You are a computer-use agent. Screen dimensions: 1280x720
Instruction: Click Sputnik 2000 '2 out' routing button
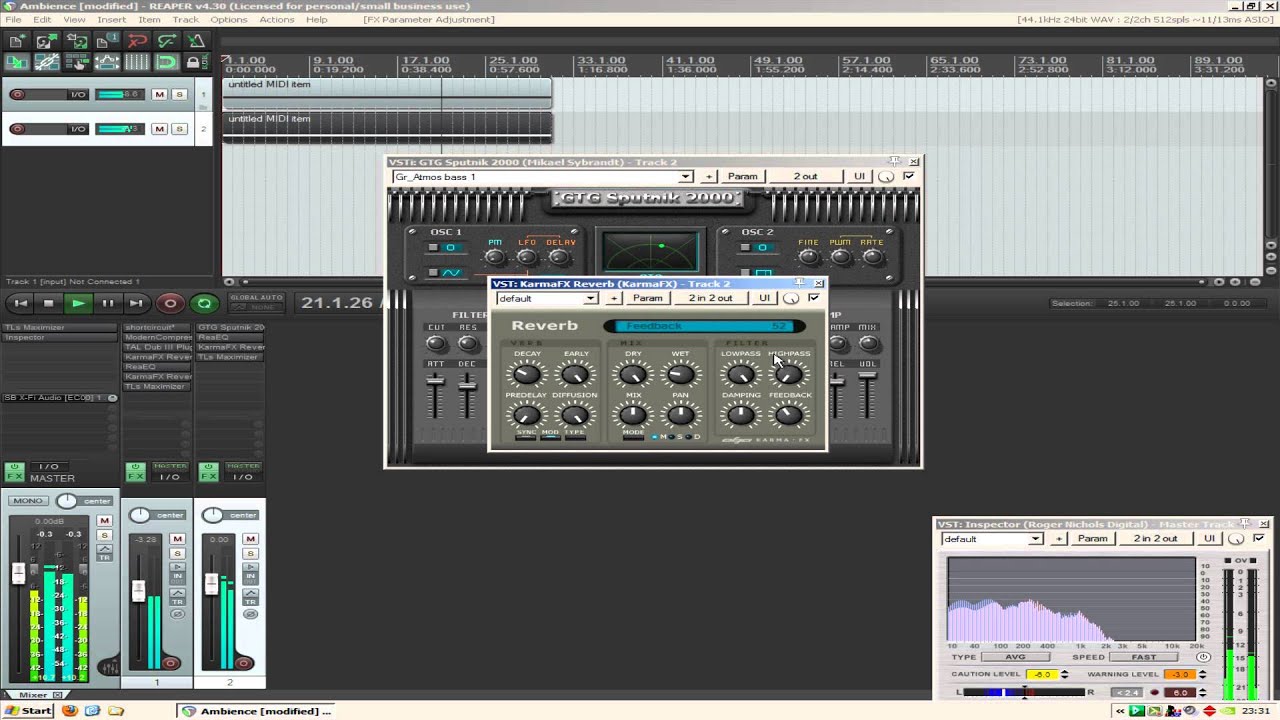coord(805,176)
